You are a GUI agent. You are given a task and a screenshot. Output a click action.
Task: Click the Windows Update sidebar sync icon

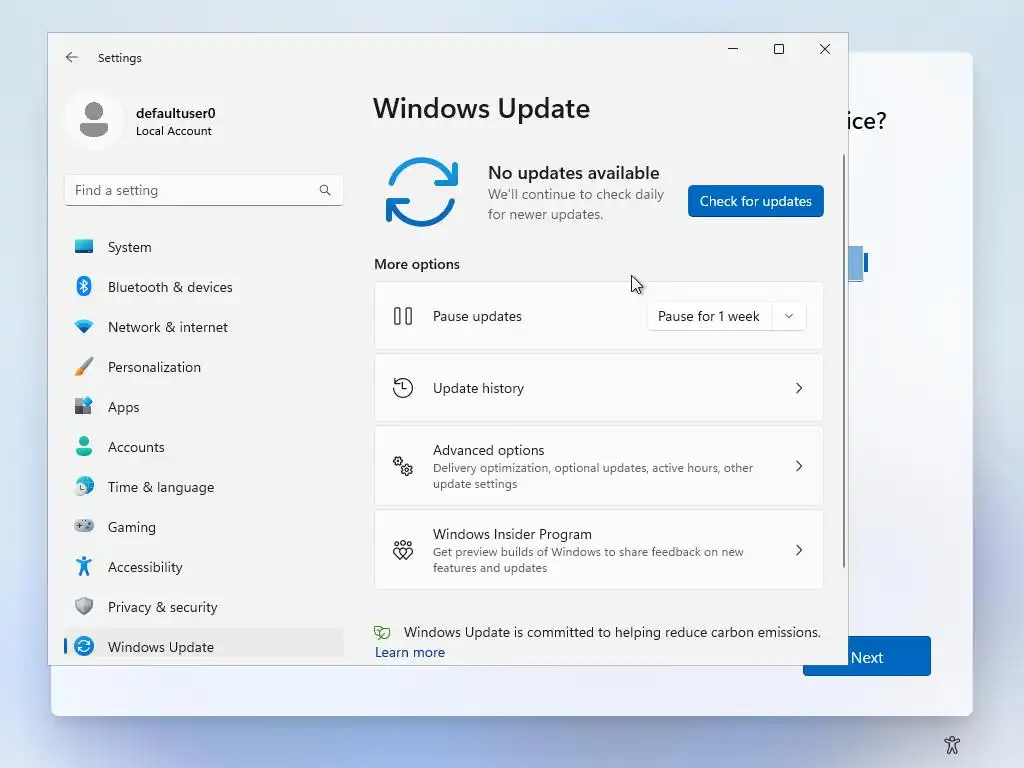tap(84, 646)
